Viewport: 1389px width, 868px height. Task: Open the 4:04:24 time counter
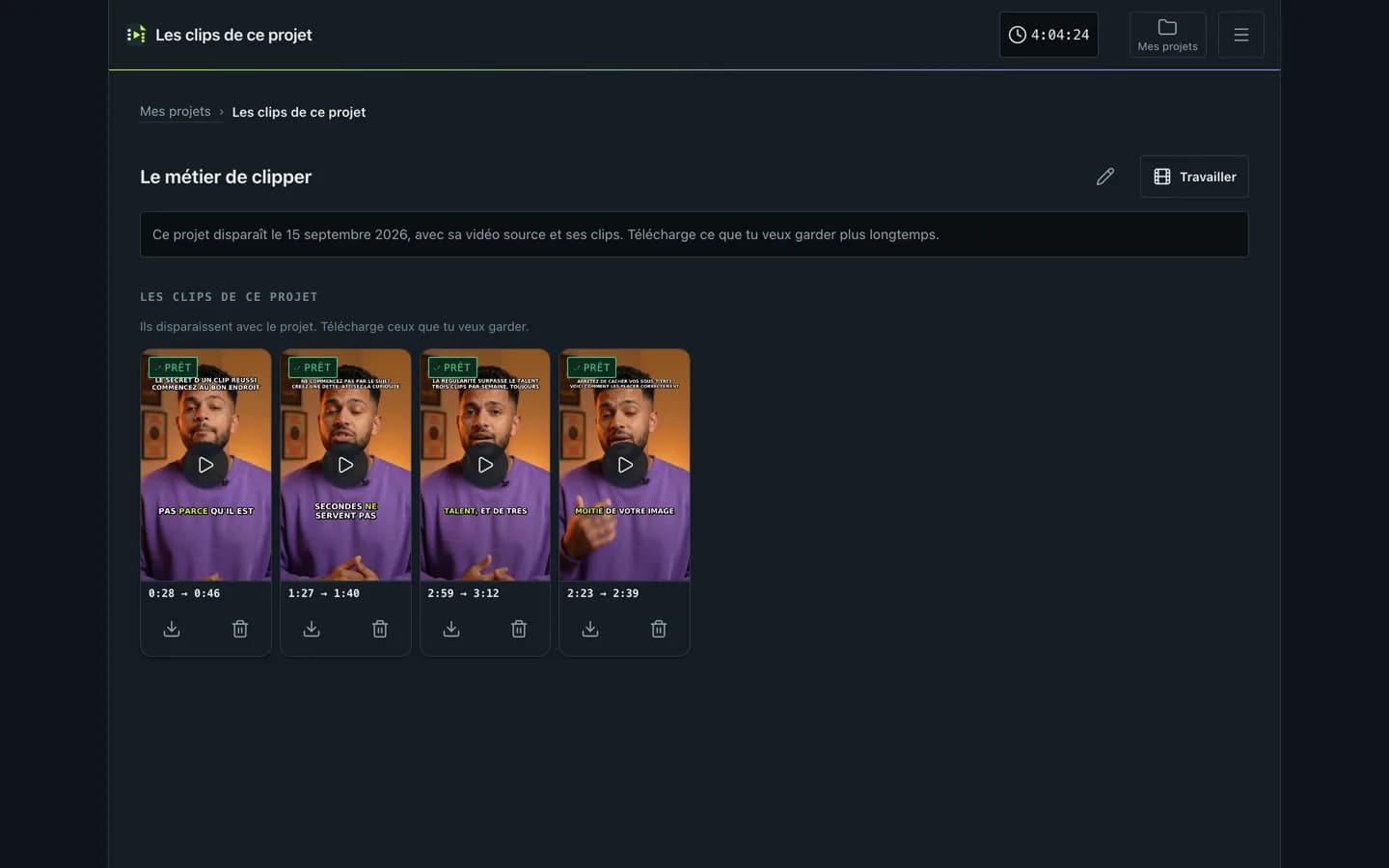(x=1049, y=35)
